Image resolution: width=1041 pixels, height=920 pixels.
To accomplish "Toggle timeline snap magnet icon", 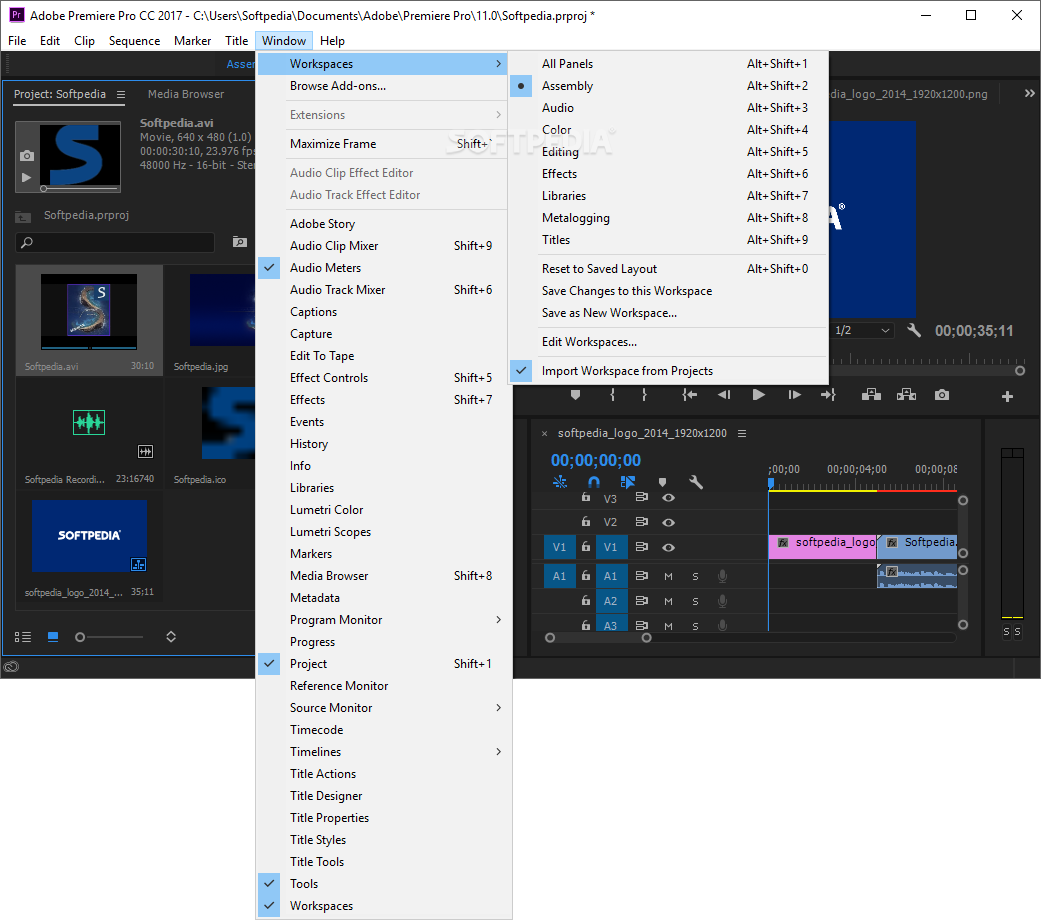I will pos(594,482).
